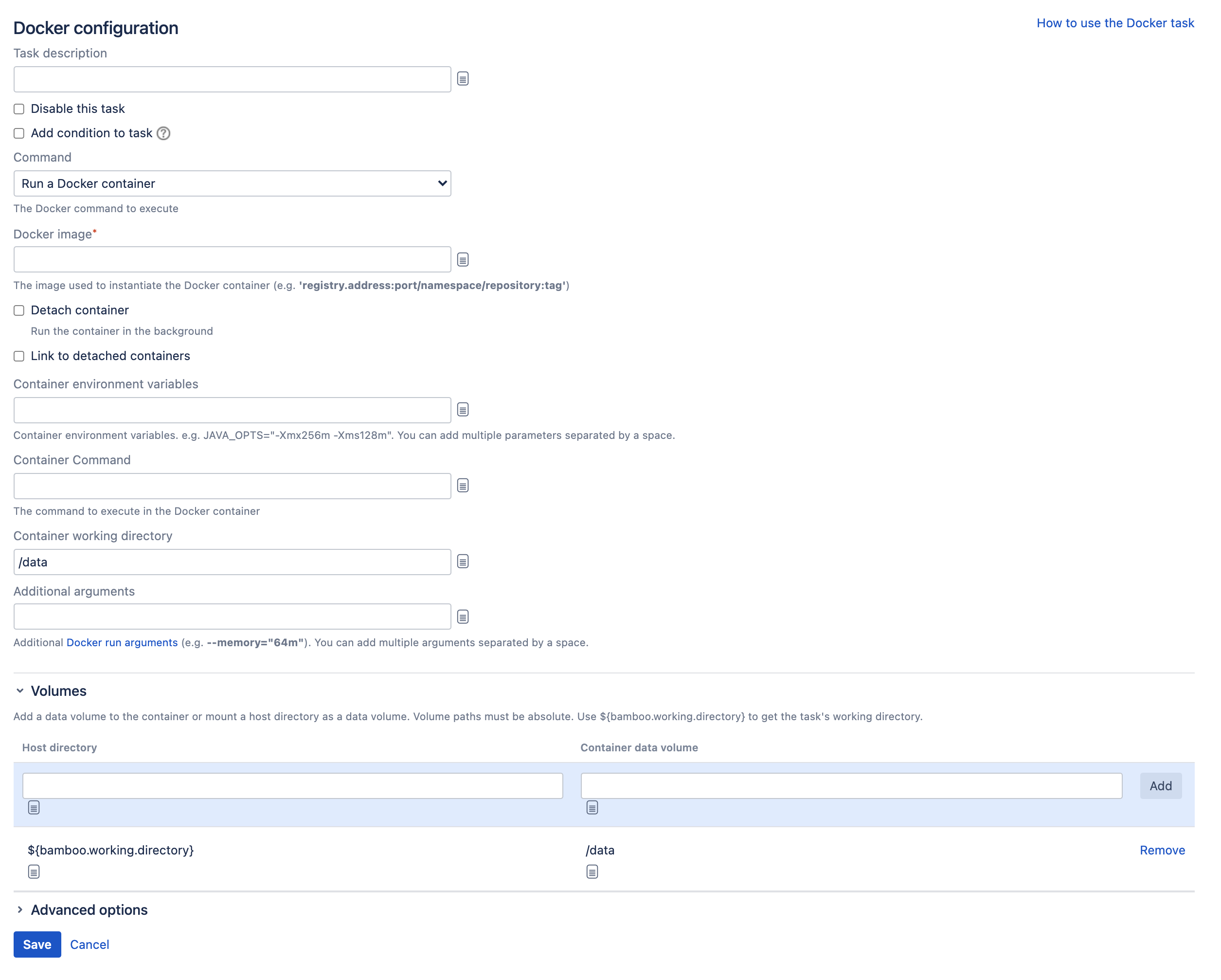Save the Docker configuration
The width and height of the screenshot is (1221, 980).
pos(37,944)
